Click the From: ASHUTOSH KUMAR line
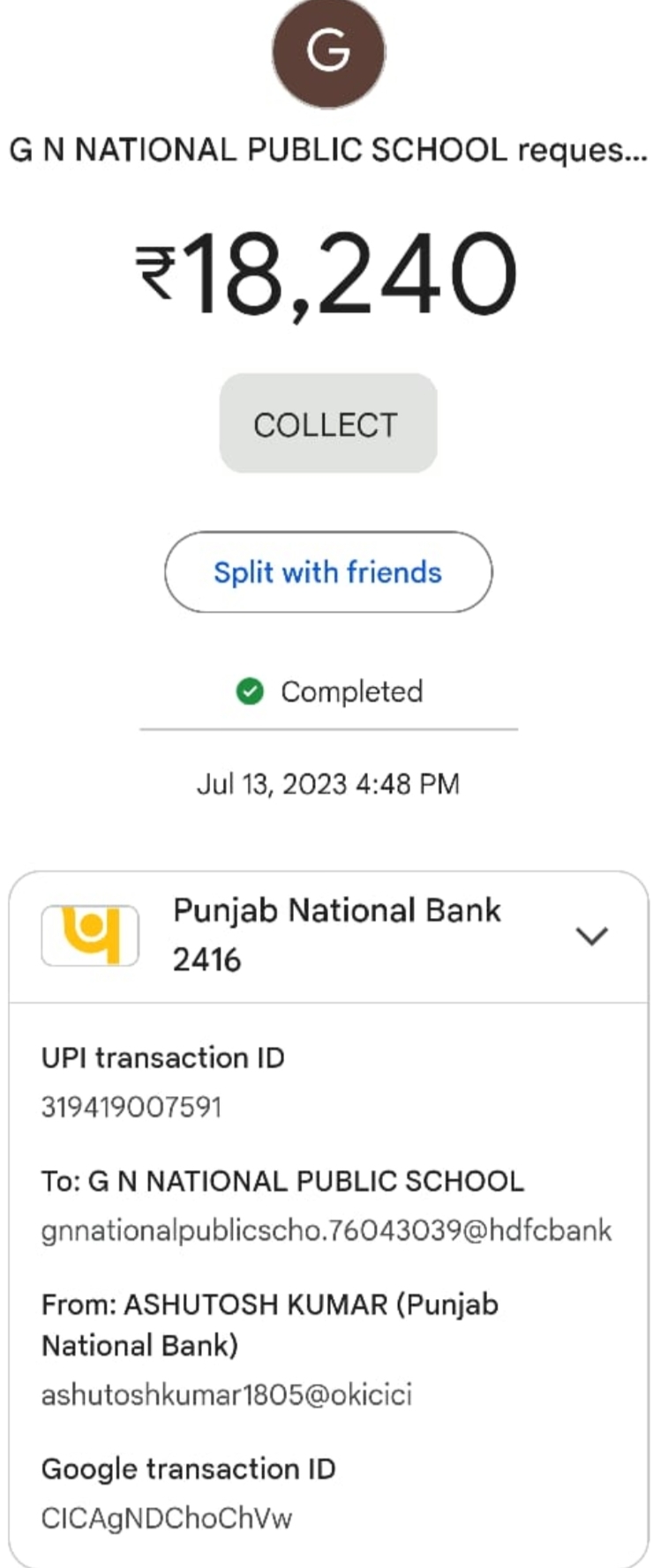This screenshot has width=653, height=1568. [270, 1325]
